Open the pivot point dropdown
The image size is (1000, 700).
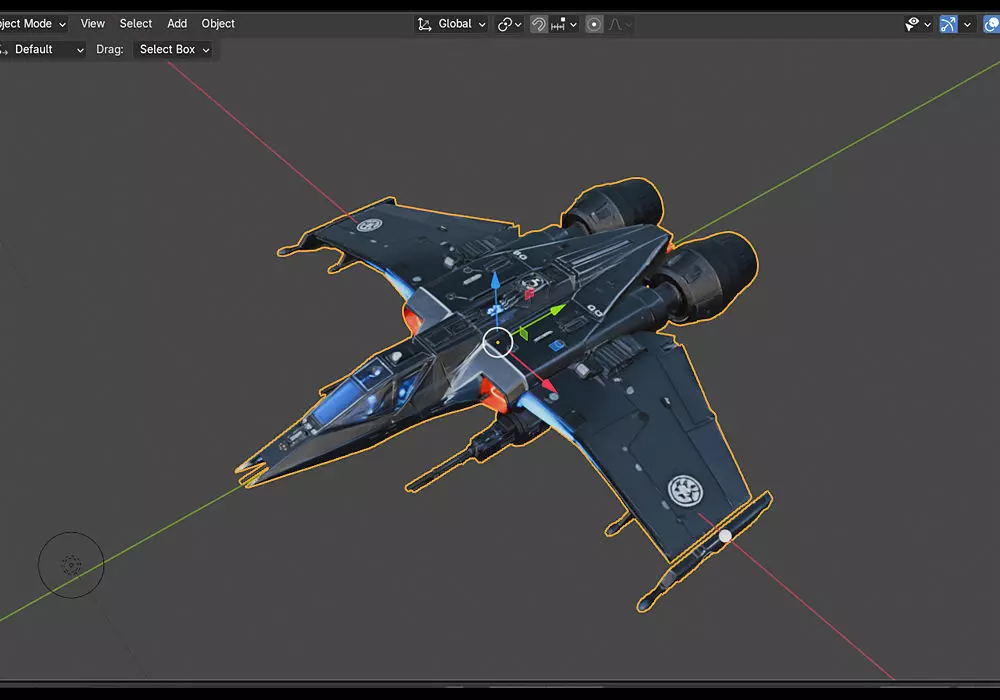[x=510, y=24]
